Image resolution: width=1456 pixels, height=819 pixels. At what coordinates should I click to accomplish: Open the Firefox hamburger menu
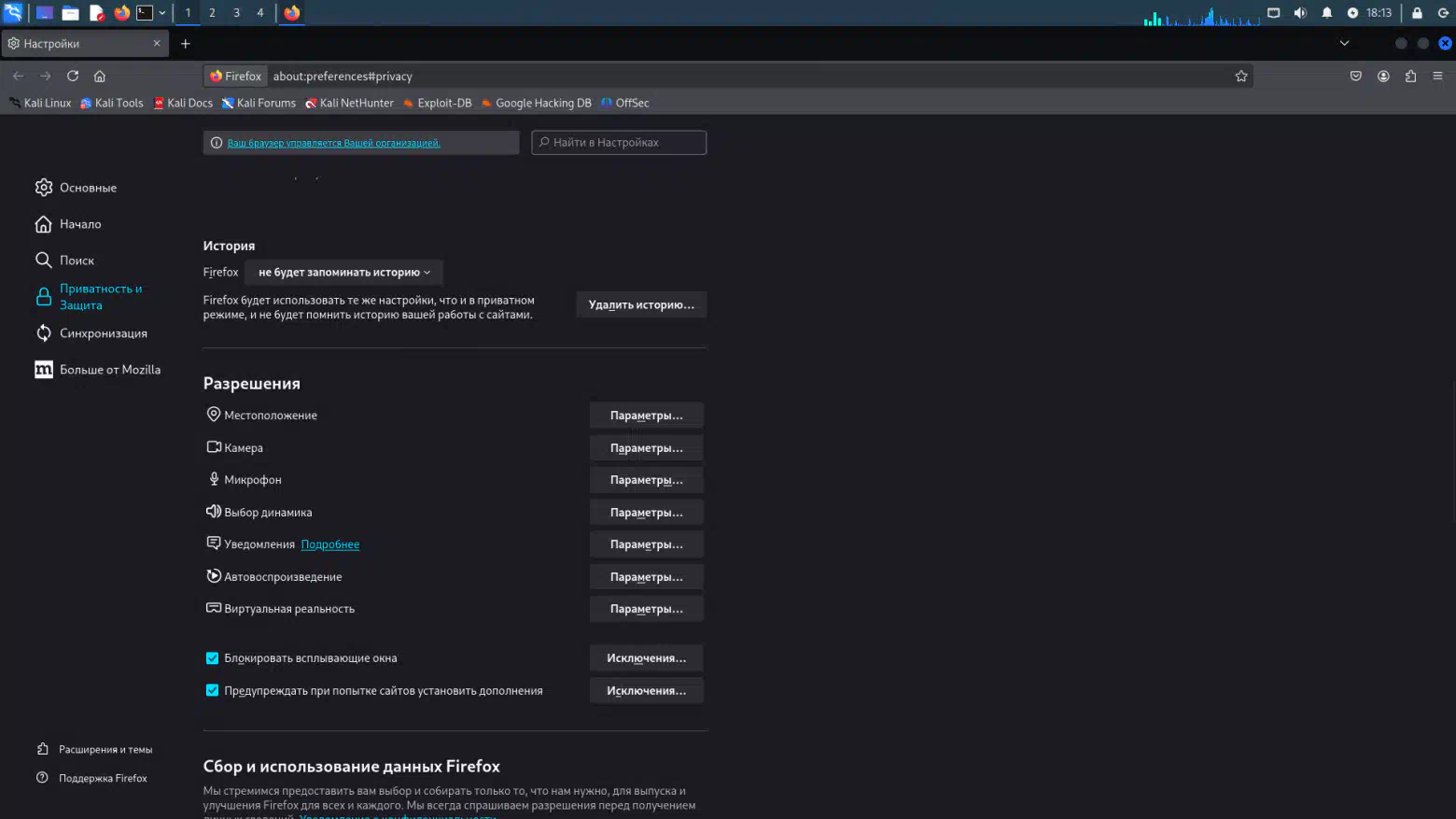pos(1437,76)
